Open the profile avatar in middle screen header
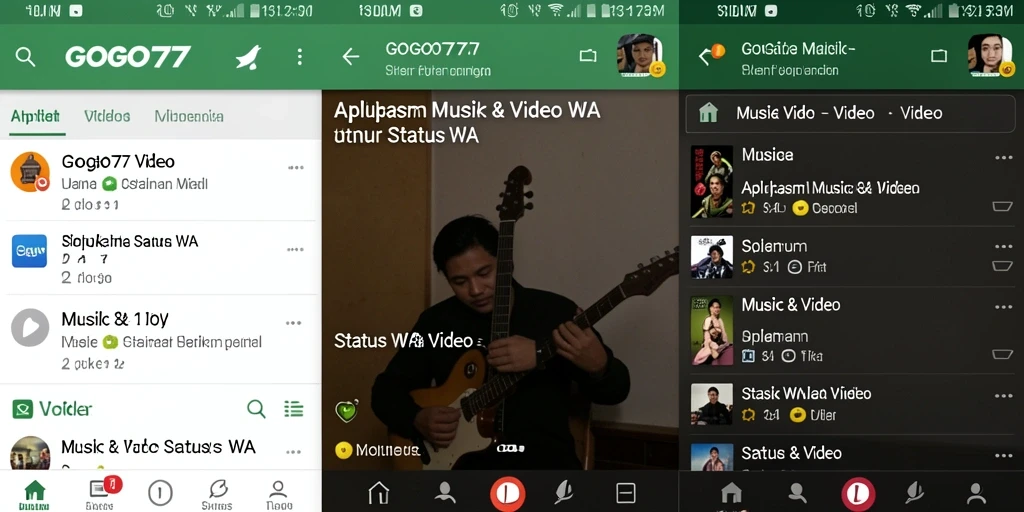 641,56
